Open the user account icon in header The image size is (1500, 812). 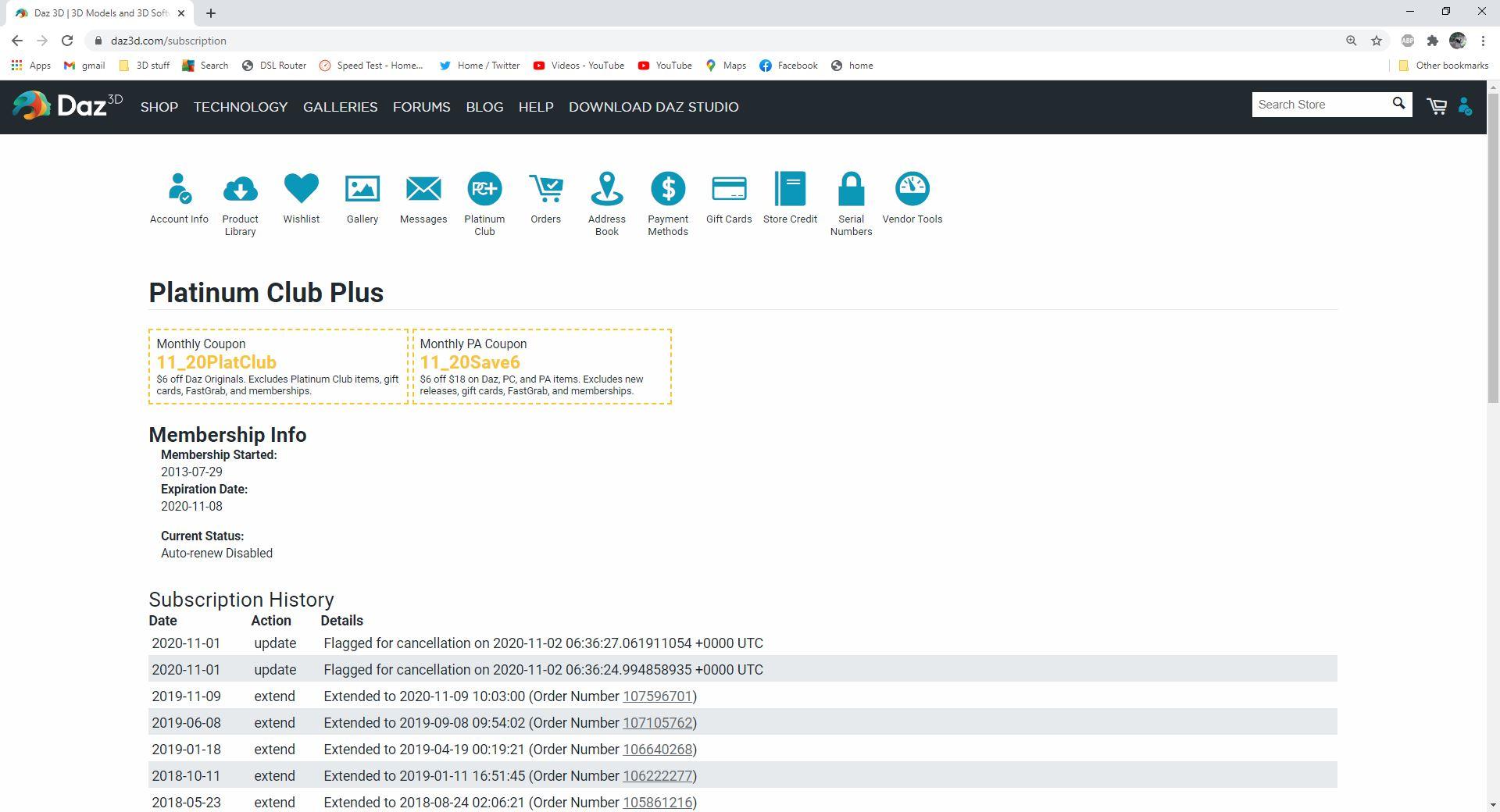(x=1466, y=106)
